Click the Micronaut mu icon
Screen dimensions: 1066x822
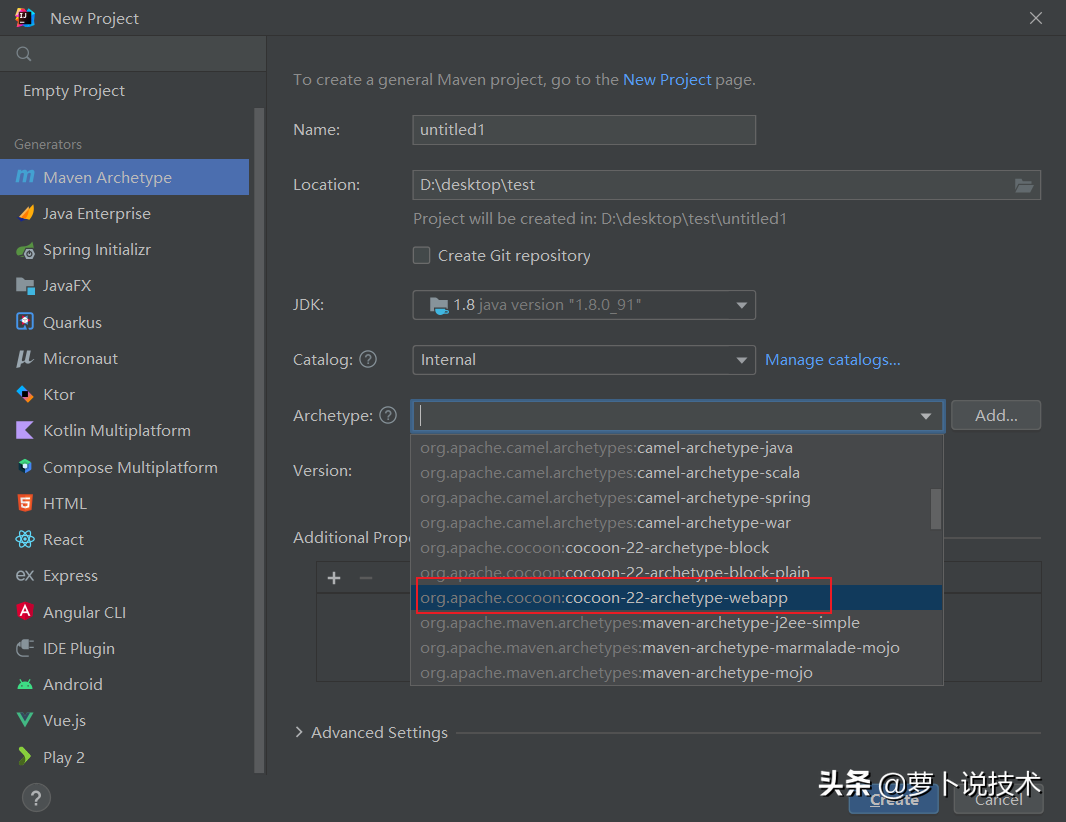(x=25, y=358)
